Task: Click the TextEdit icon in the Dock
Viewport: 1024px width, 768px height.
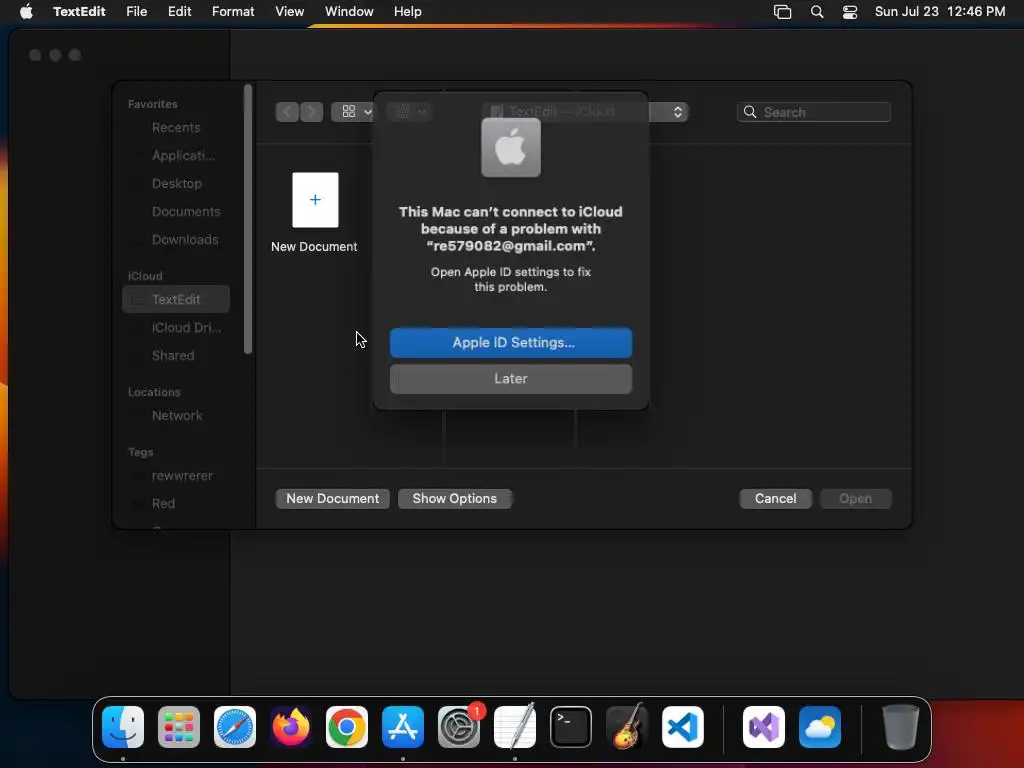Action: pos(515,727)
